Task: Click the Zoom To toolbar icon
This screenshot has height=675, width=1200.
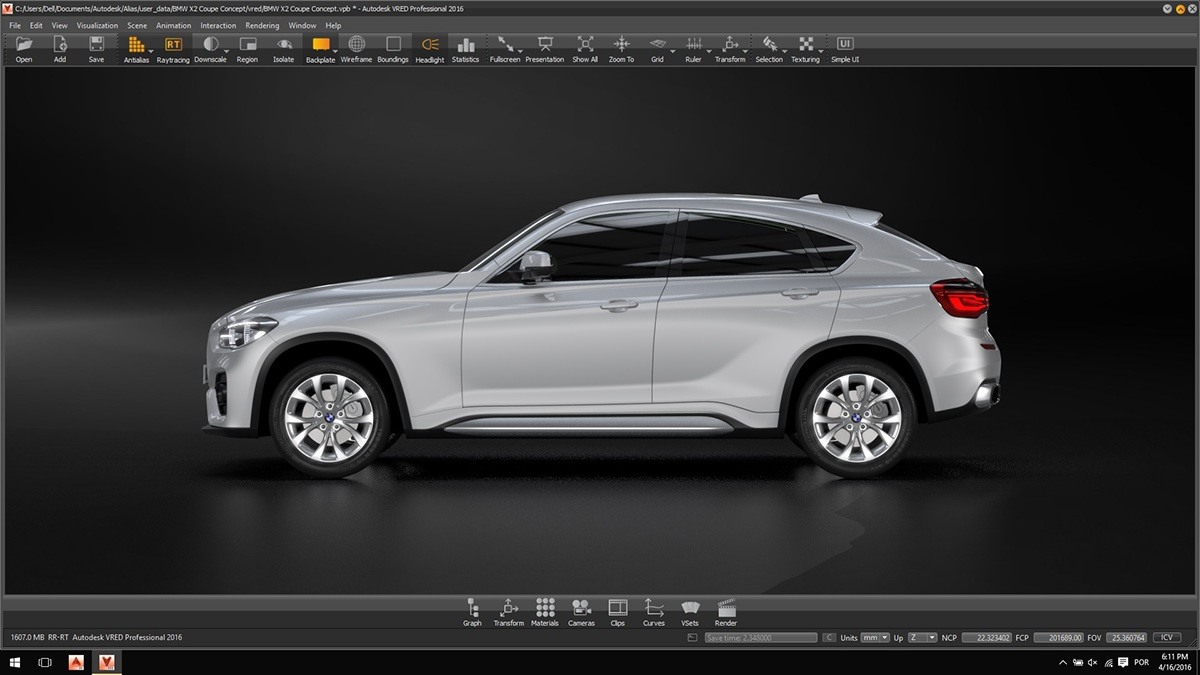Action: point(620,46)
